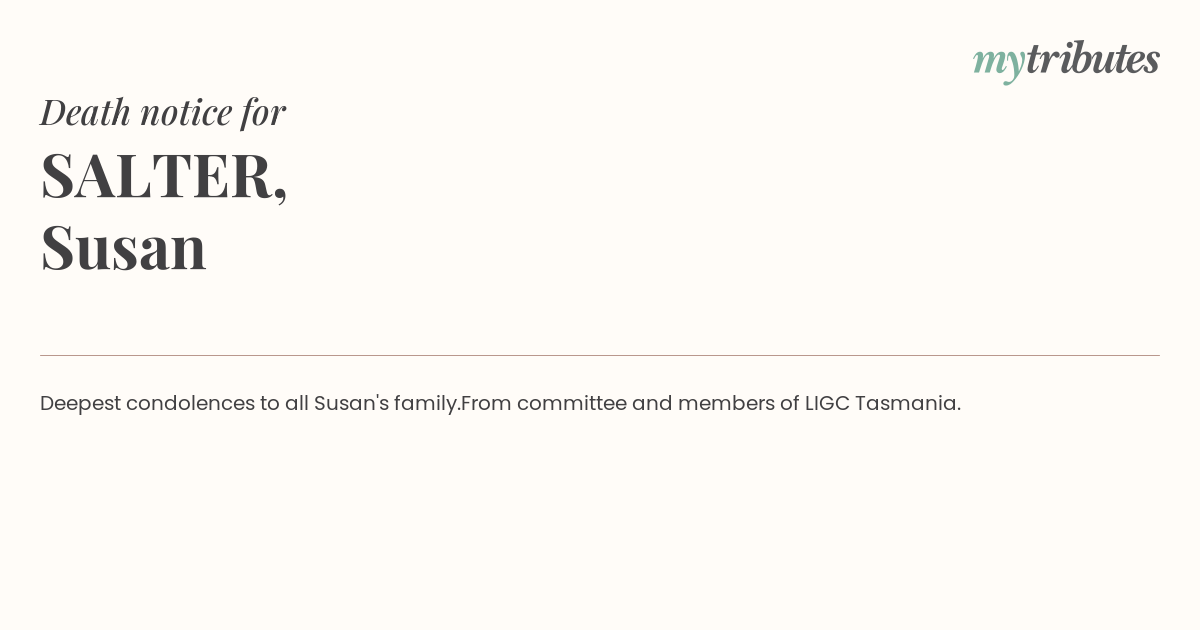1200x630 pixels.
Task: Click "tributes" in the site logo
Action: (x=1092, y=59)
